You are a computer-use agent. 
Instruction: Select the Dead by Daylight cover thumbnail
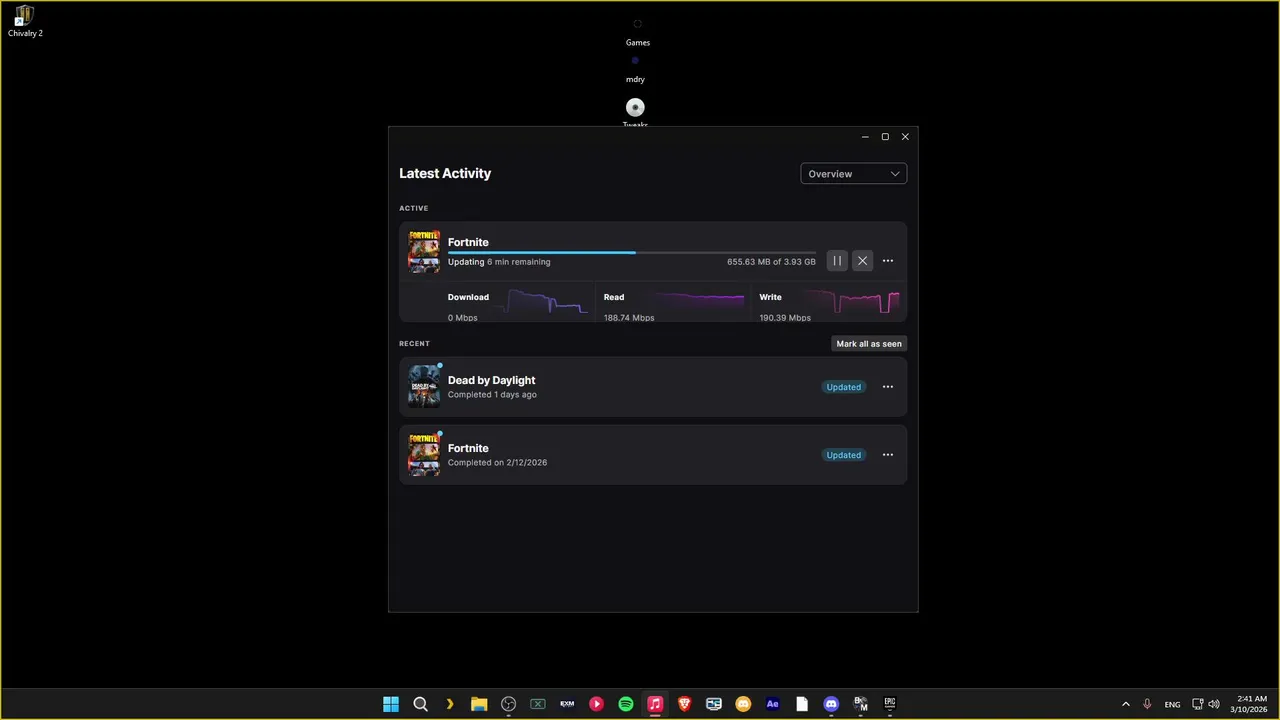click(x=424, y=387)
